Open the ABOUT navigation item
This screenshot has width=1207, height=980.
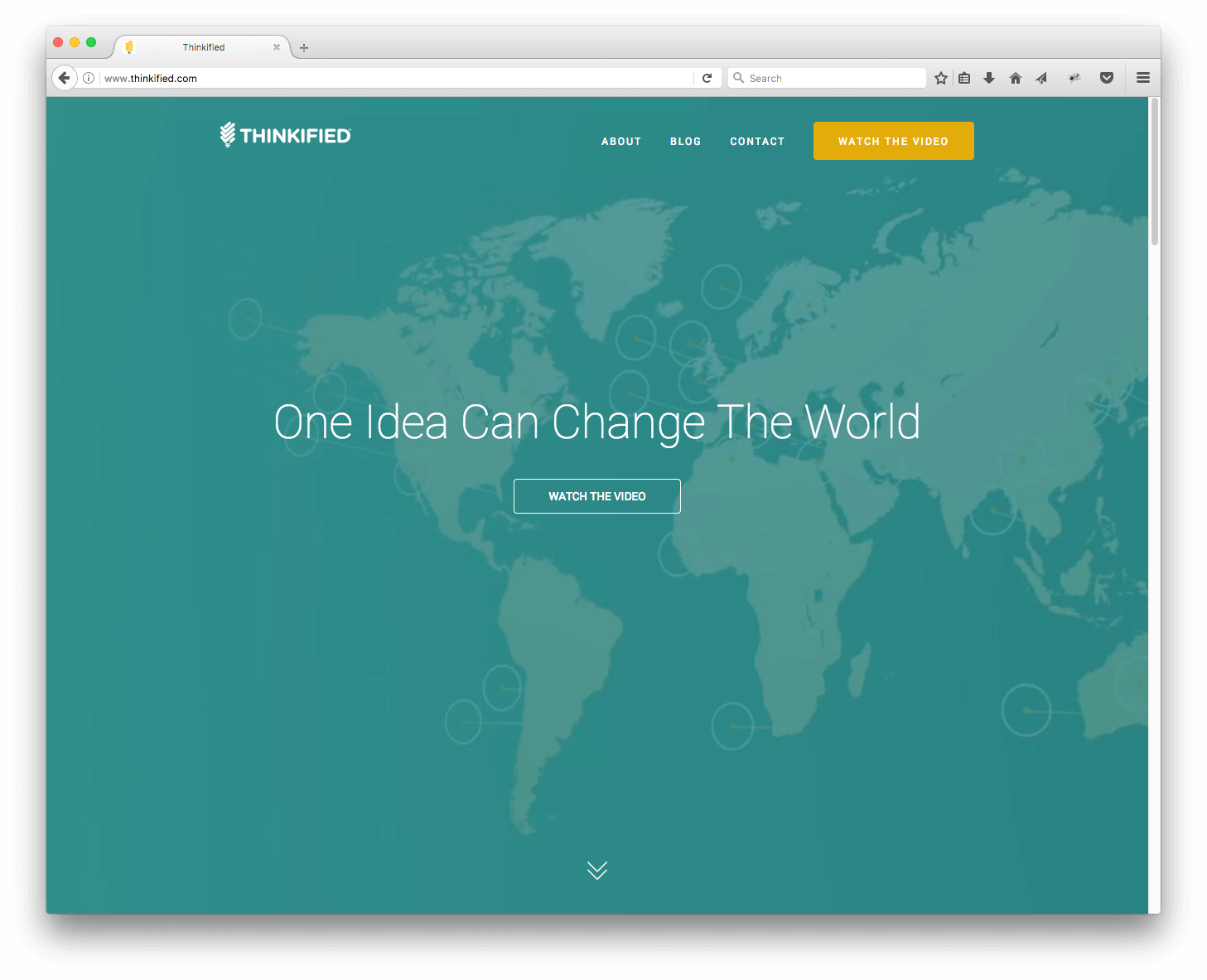point(620,142)
